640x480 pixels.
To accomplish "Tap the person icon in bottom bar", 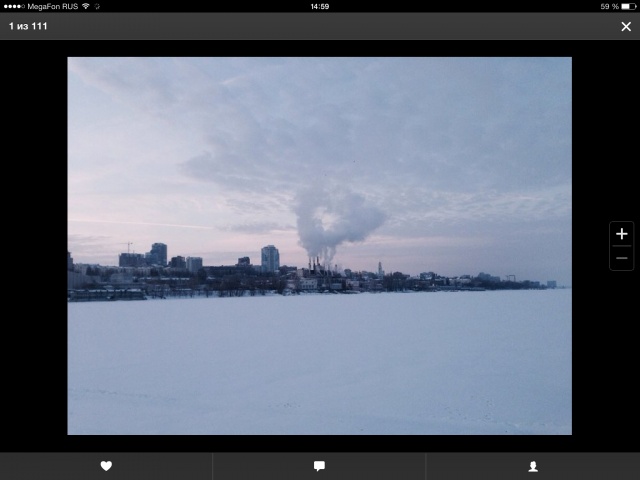I will [532, 466].
